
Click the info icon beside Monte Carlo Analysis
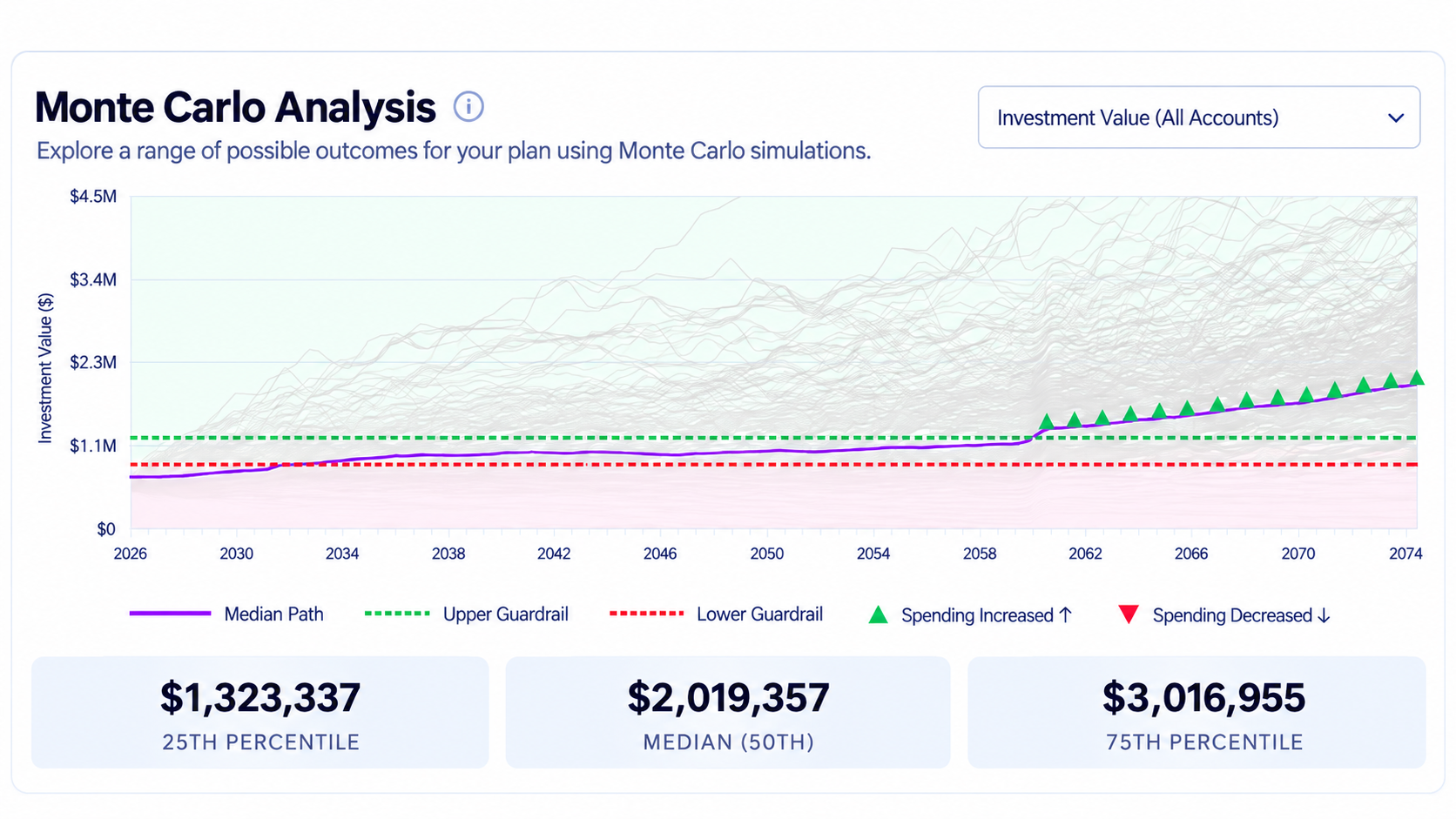pos(468,107)
